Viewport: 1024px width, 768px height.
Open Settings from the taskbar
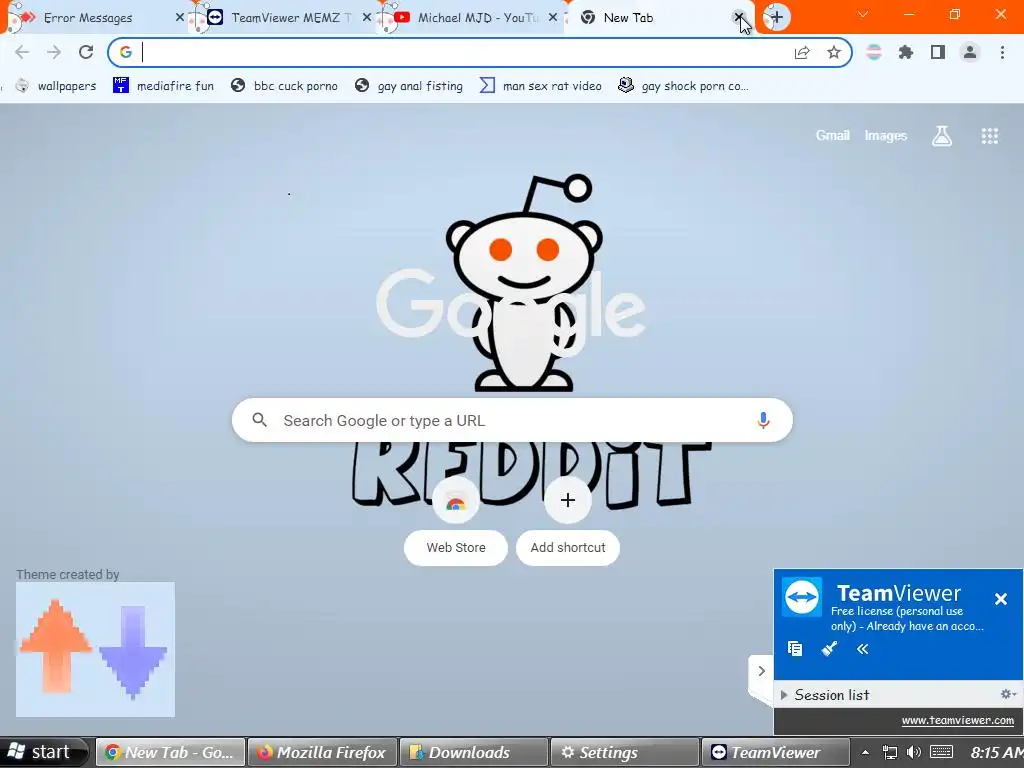coord(625,752)
